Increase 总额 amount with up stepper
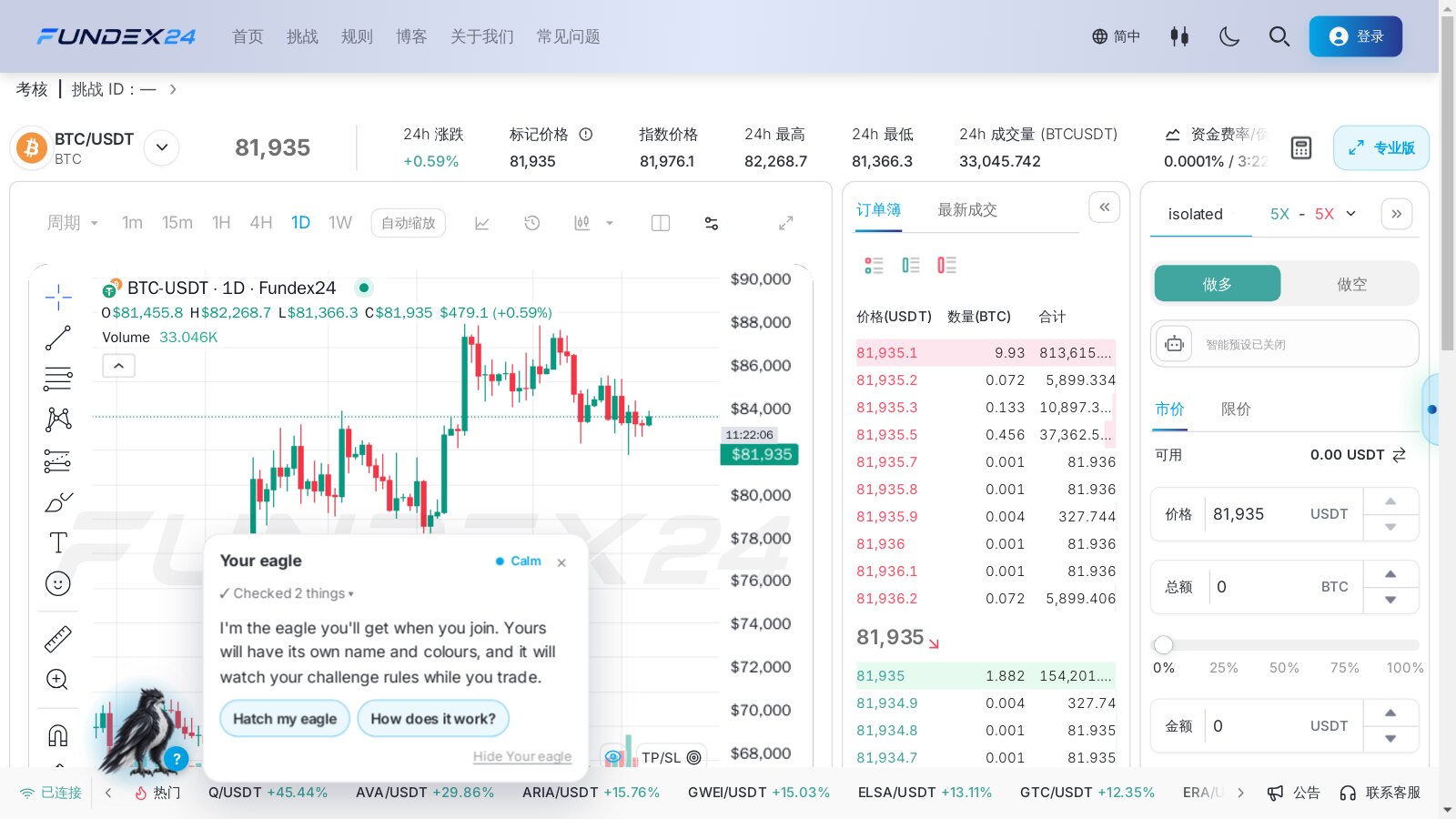This screenshot has width=1456, height=819. tap(1390, 574)
